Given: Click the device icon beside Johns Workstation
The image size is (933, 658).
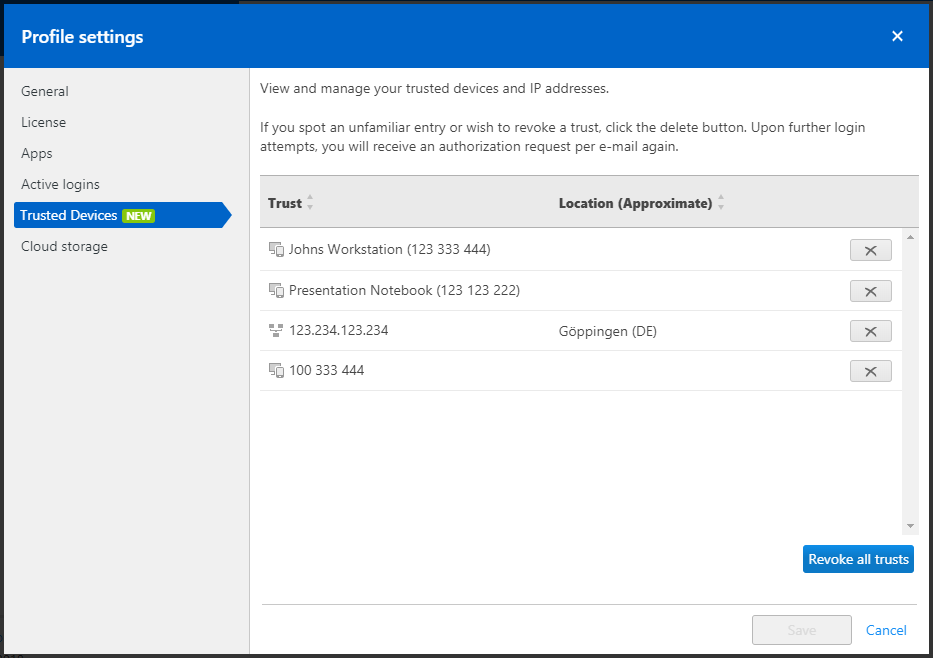Looking at the screenshot, I should (276, 250).
